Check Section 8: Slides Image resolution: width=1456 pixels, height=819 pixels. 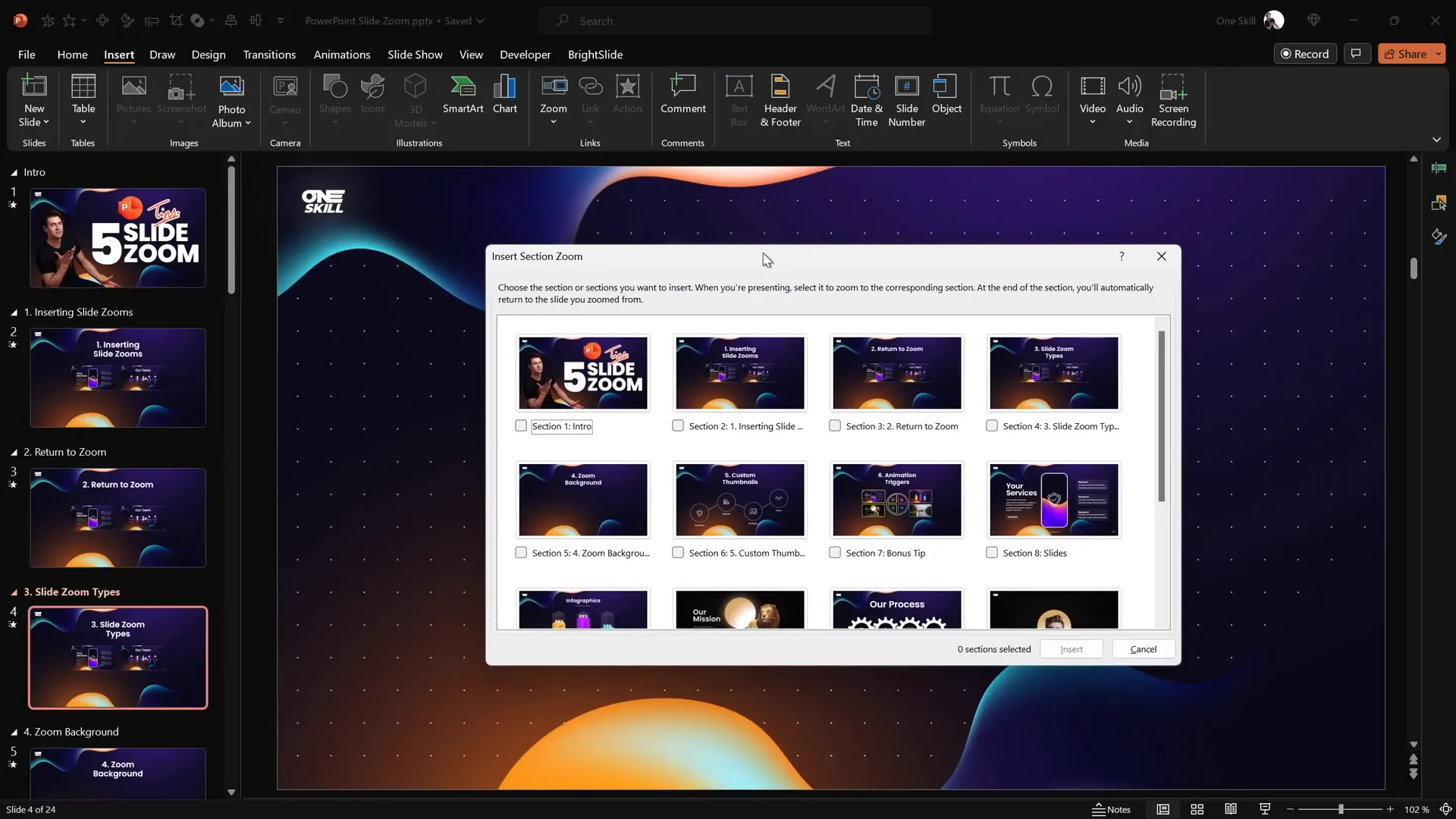(992, 553)
